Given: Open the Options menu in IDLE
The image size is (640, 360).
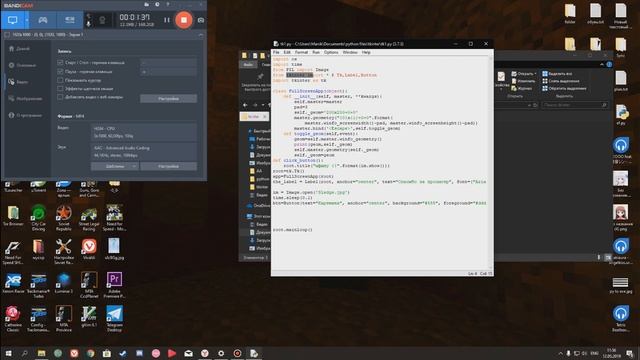Looking at the screenshot, I should (331, 52).
